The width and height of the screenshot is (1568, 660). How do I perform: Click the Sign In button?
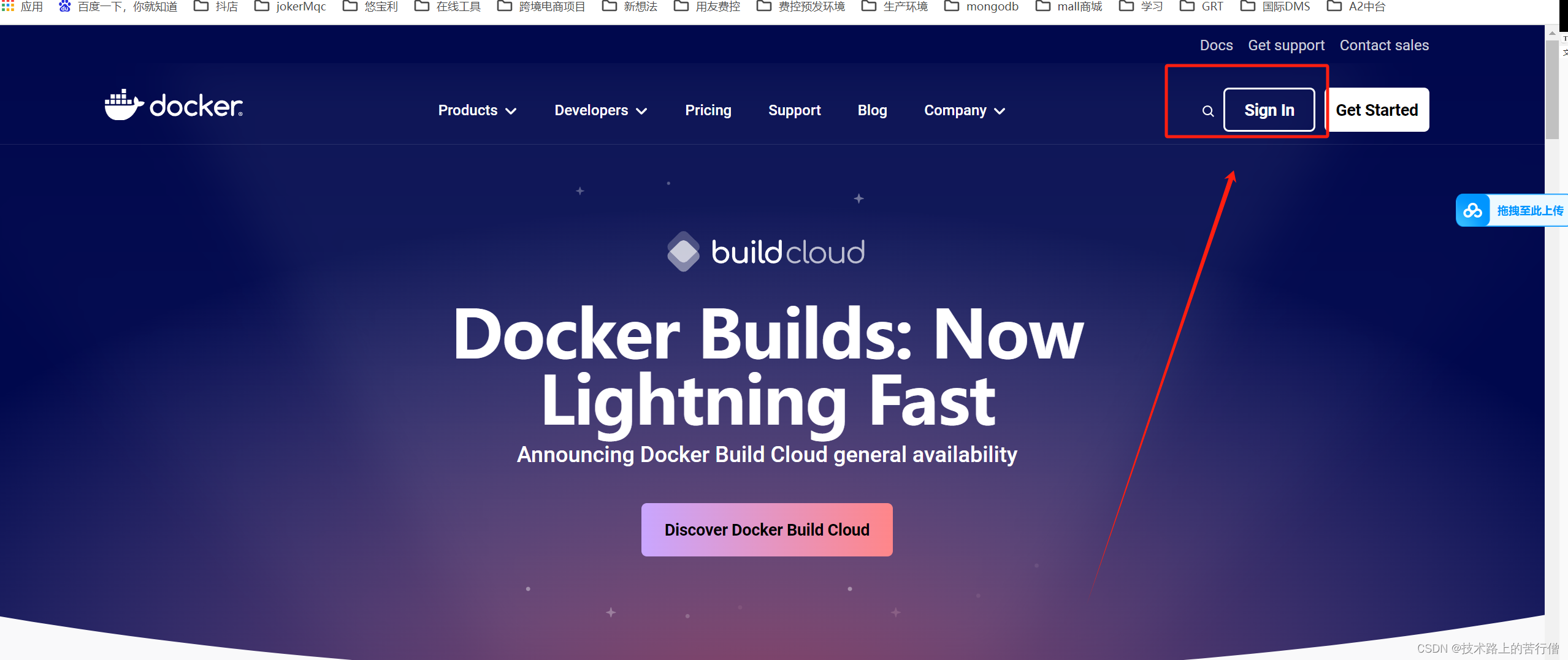1269,110
